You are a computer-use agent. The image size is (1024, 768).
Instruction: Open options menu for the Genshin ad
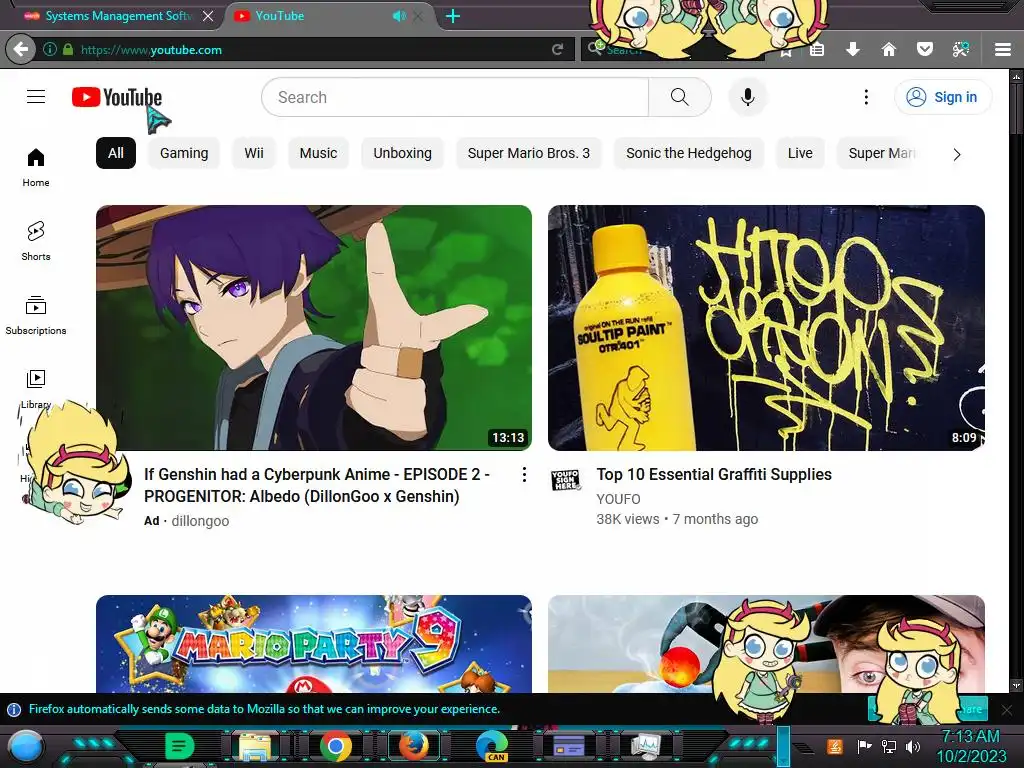point(524,475)
